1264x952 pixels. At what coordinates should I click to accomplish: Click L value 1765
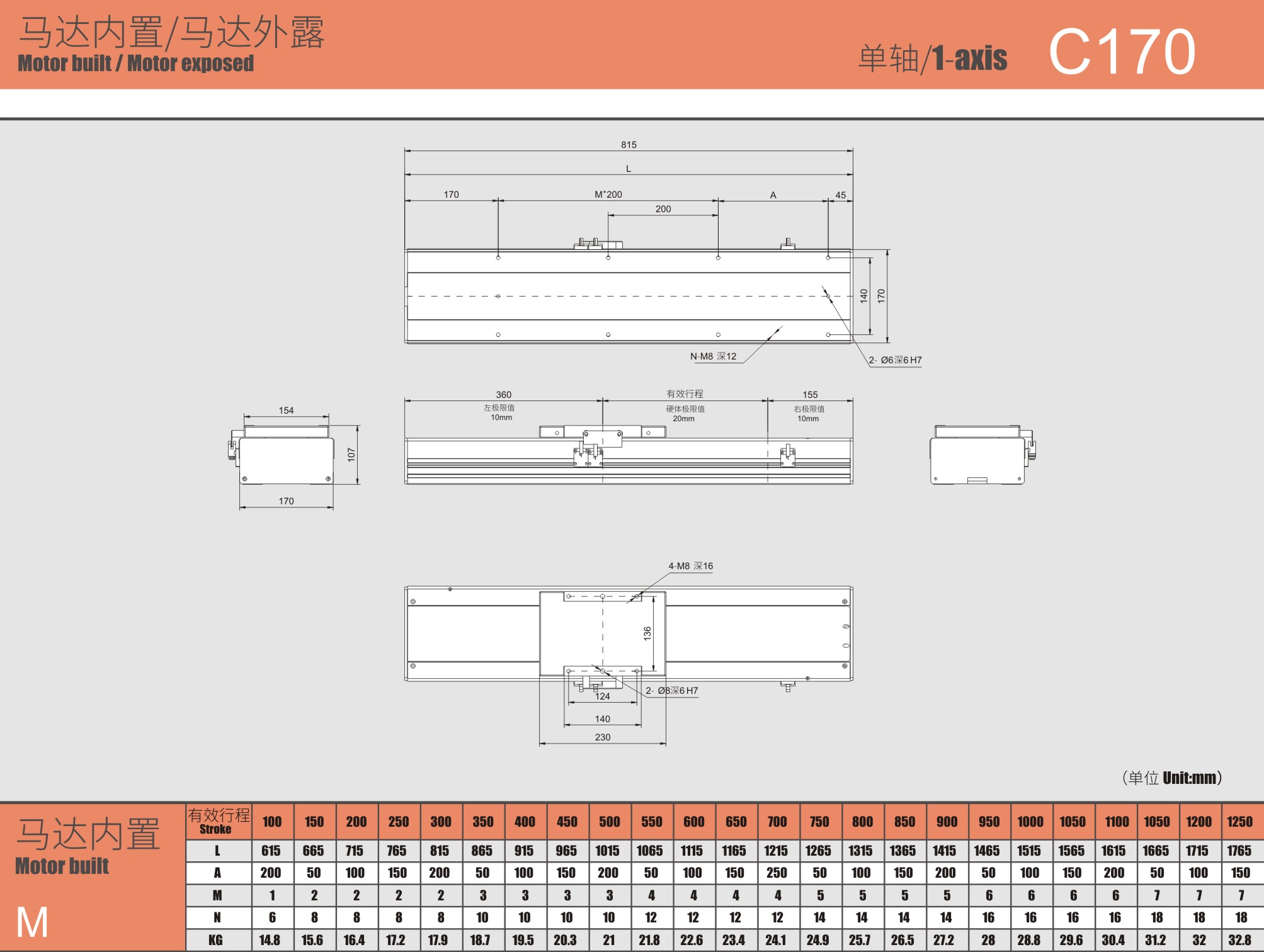click(1239, 851)
